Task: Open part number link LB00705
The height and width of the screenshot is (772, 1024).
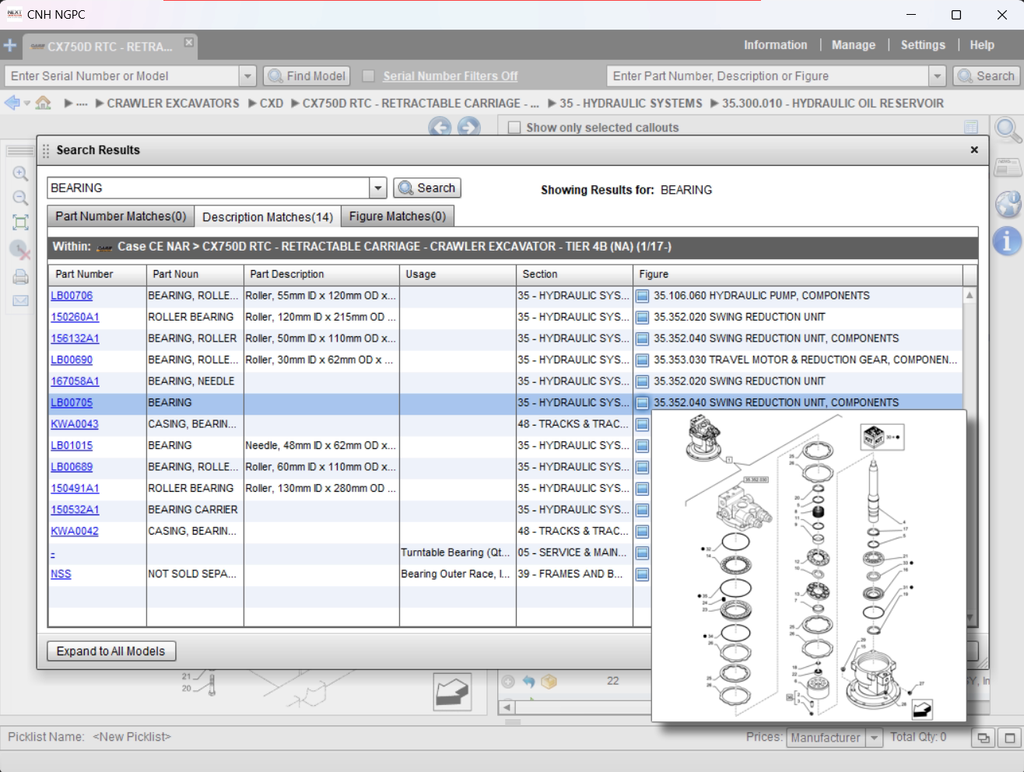Action: click(72, 403)
